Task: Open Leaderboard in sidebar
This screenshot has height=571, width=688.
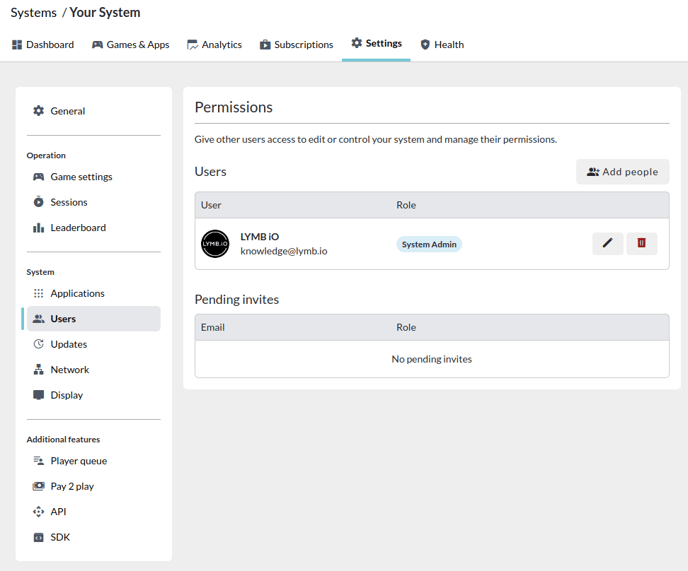Action: coord(93,228)
